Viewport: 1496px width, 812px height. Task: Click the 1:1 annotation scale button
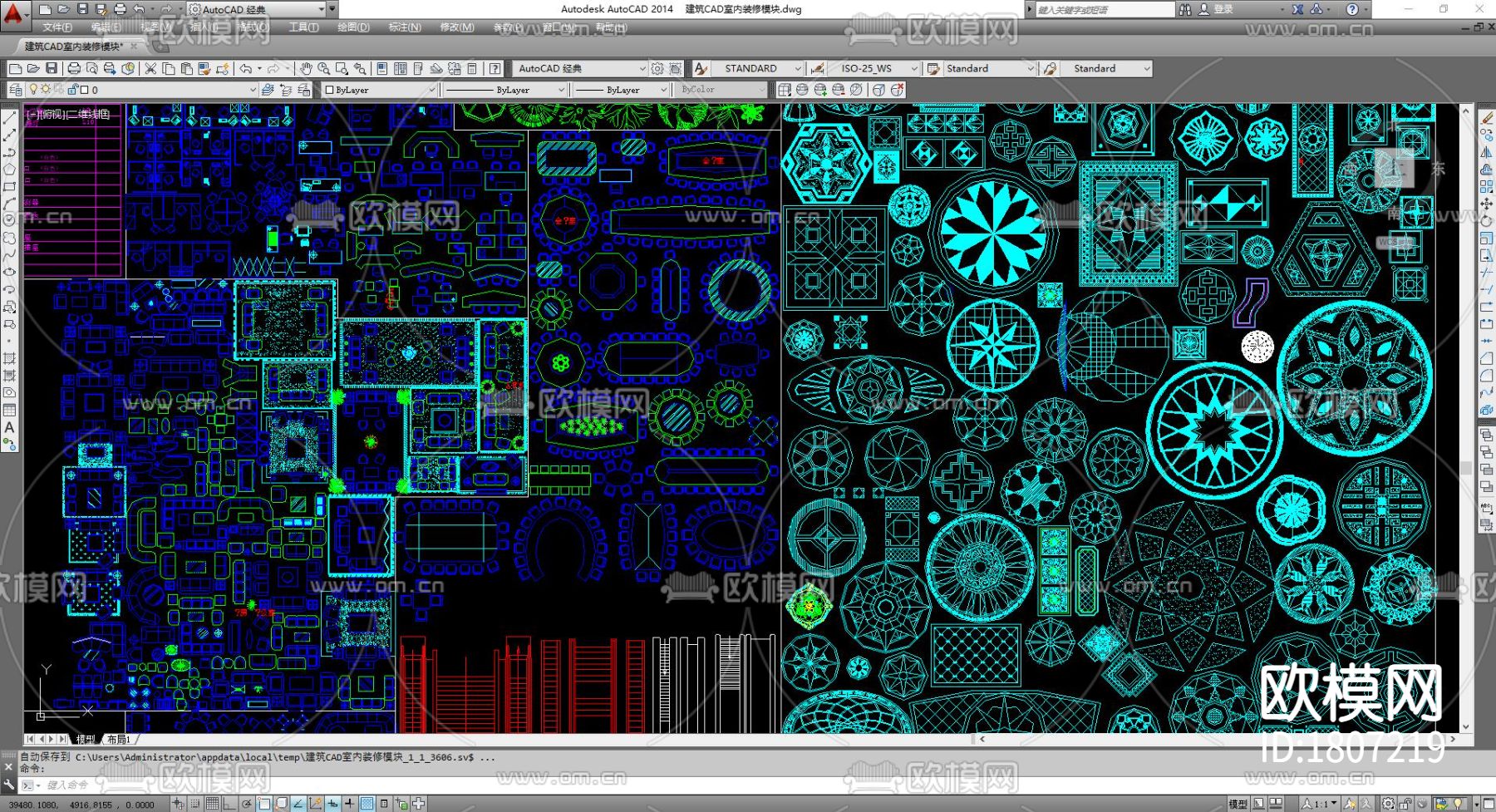pos(1320,804)
